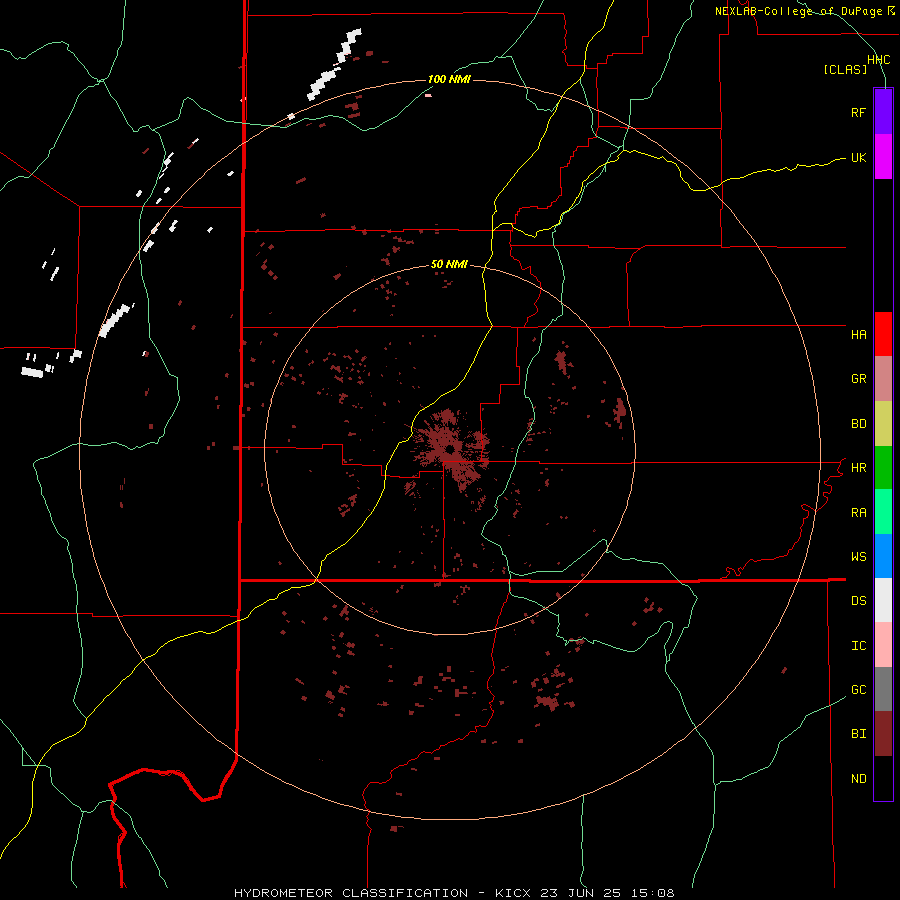This screenshot has height=900, width=900.
Task: Click the BD legend label
Action: [858, 424]
